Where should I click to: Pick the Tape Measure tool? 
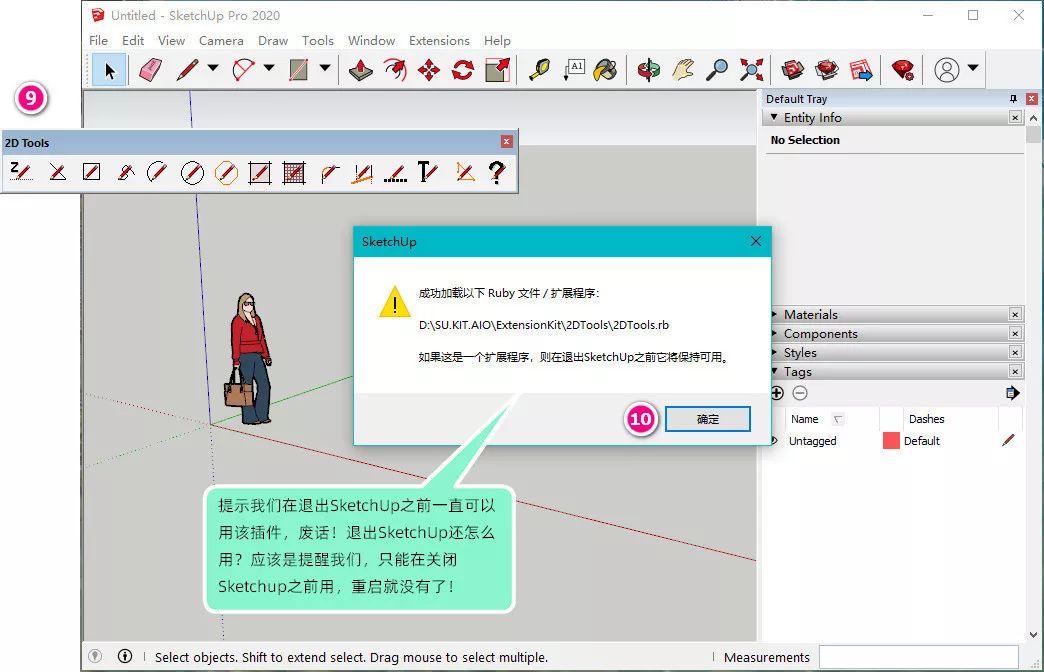[x=539, y=70]
